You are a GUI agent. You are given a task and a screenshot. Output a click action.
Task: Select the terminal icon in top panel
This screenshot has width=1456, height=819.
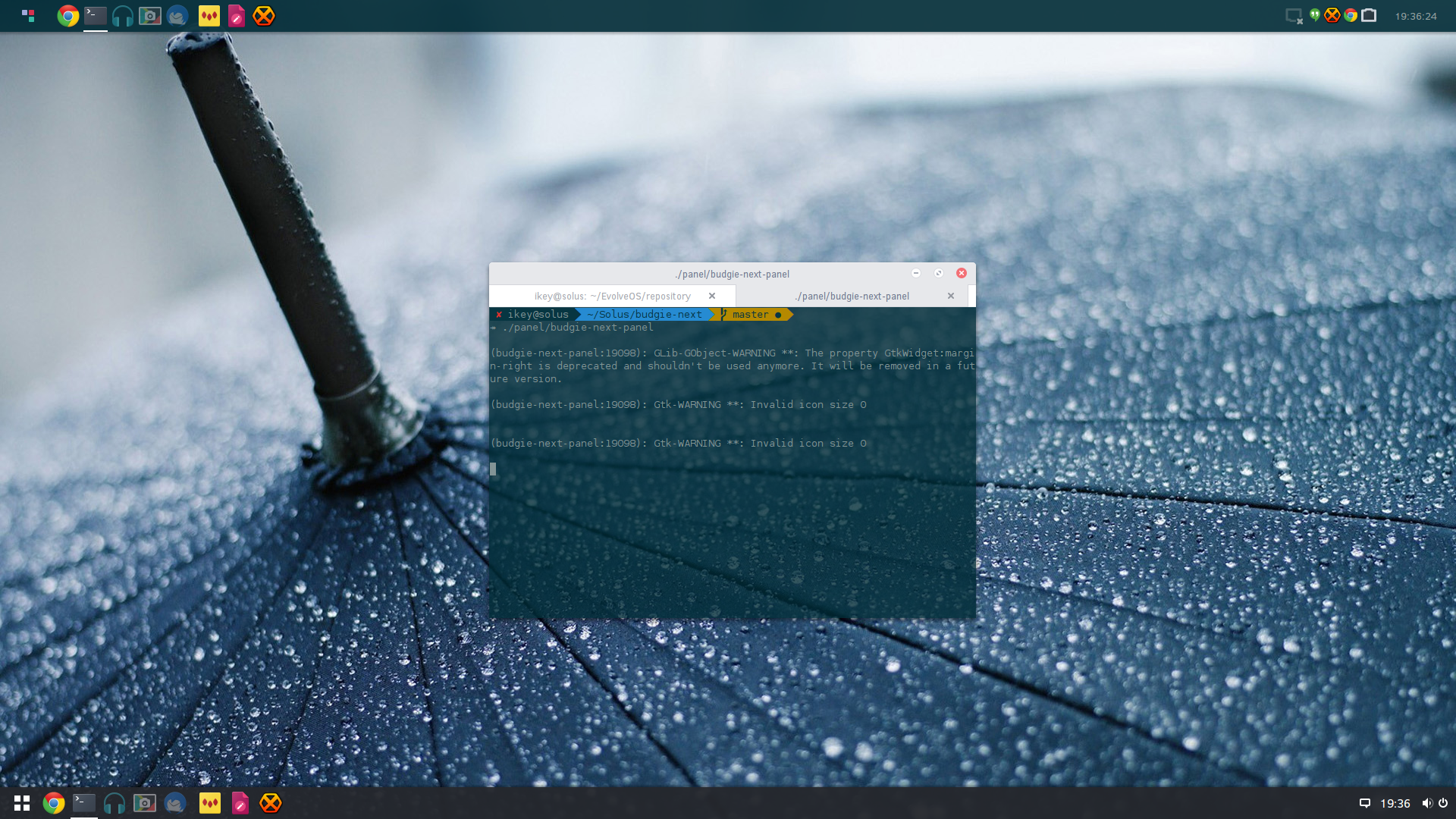tap(96, 15)
